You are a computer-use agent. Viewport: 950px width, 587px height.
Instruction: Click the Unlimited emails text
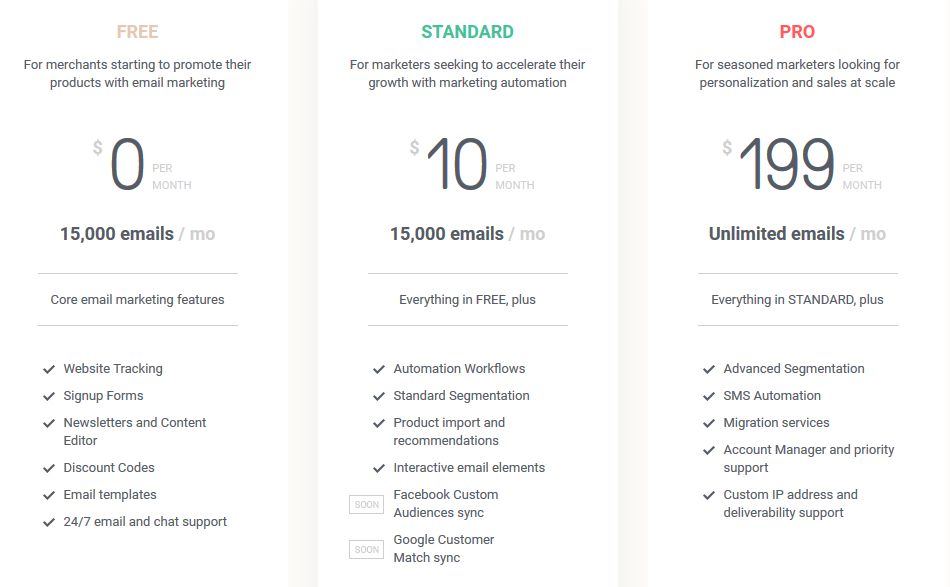(x=777, y=234)
